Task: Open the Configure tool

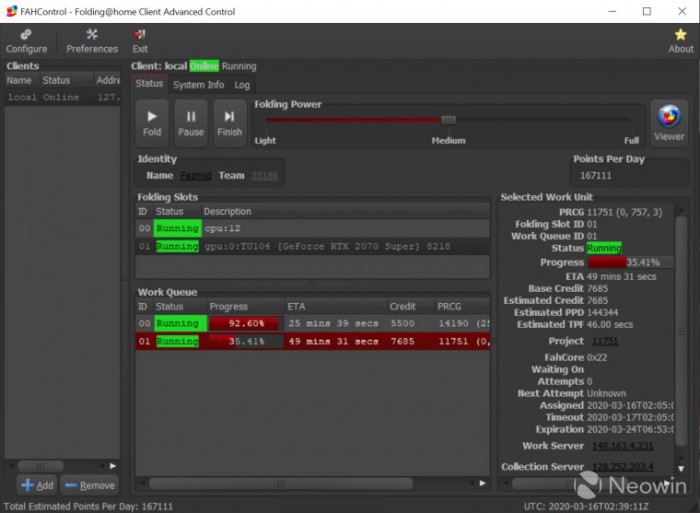Action: point(26,40)
